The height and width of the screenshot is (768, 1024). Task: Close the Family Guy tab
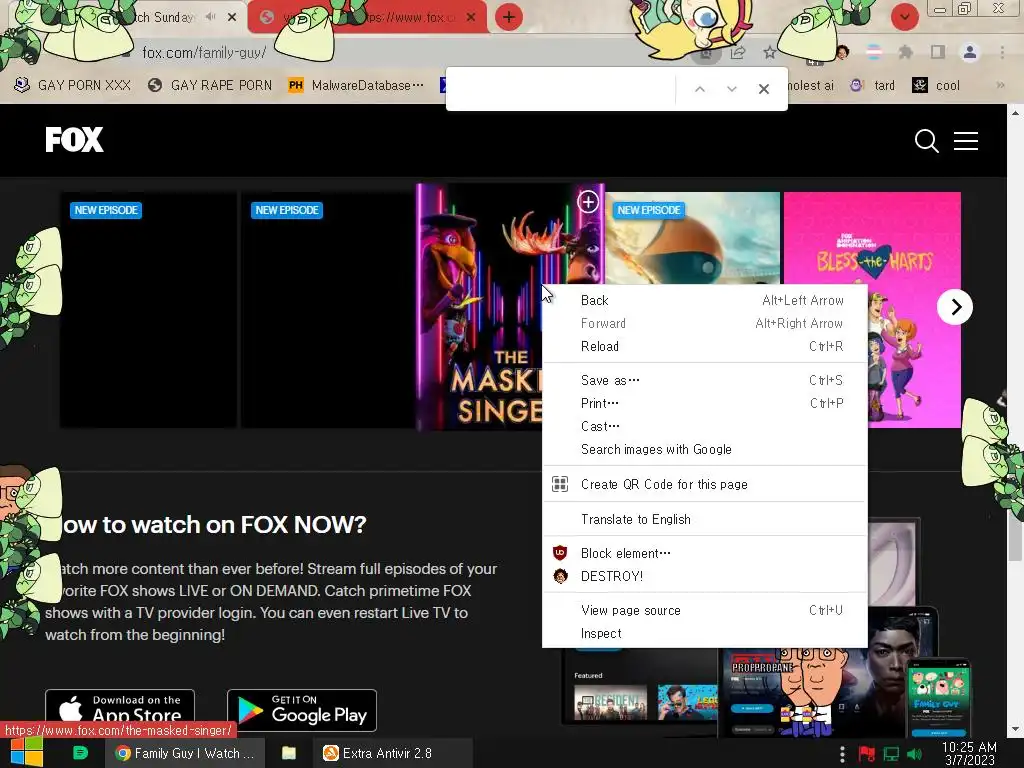[x=232, y=18]
